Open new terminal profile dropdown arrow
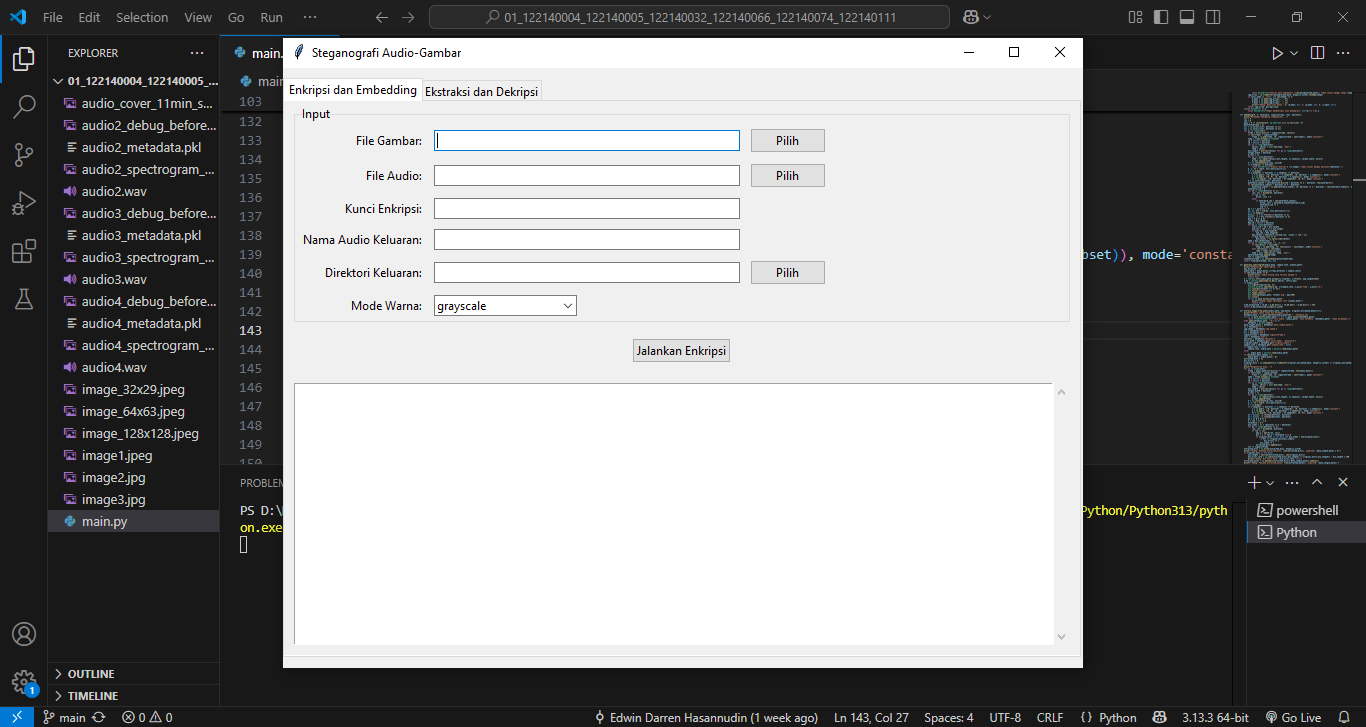 1270,482
